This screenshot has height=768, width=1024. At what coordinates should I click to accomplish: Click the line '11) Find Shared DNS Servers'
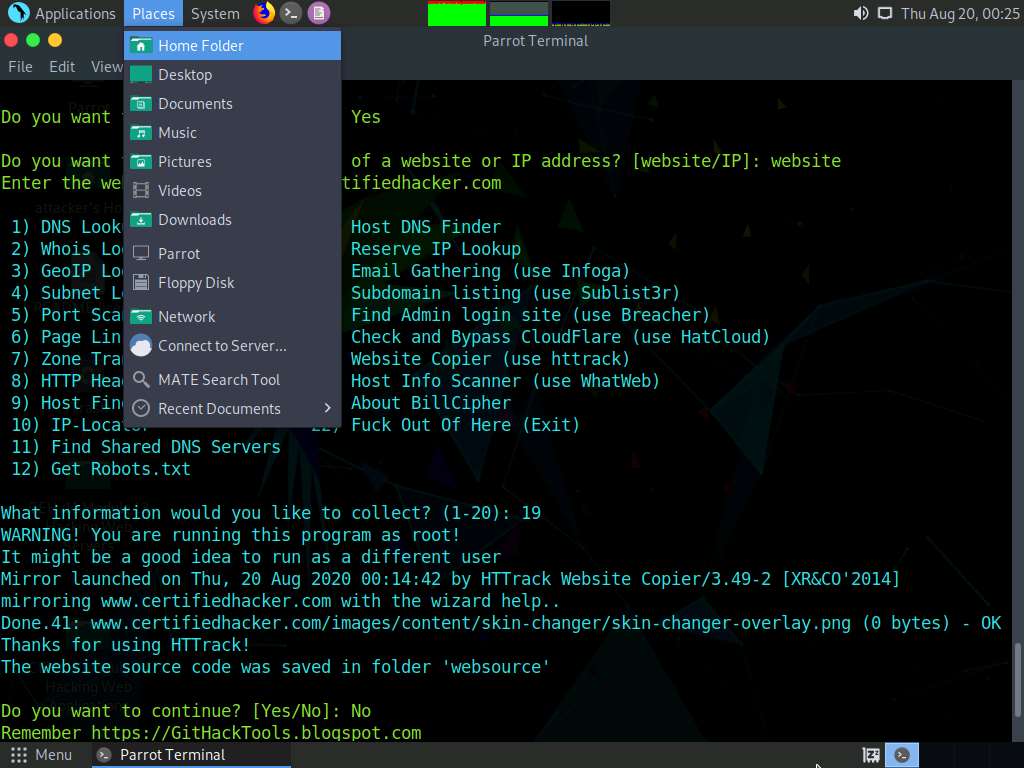tap(146, 447)
